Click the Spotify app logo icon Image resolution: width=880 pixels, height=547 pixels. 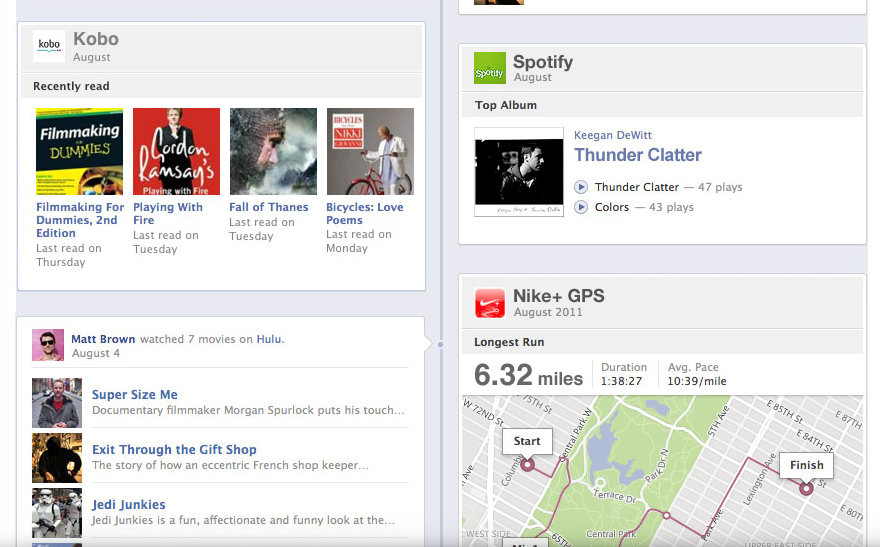(490, 68)
